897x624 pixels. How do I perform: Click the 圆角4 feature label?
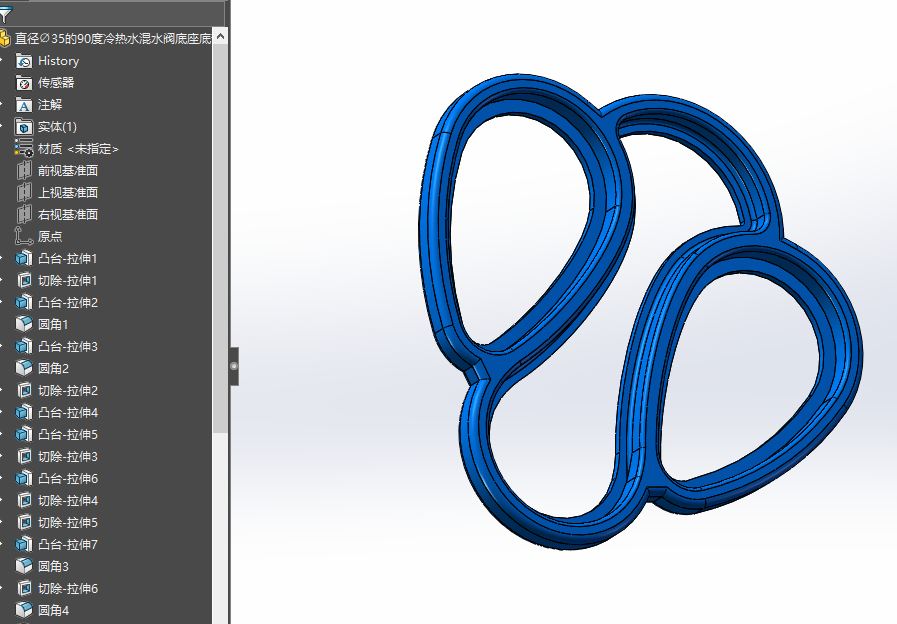pyautogui.click(x=53, y=610)
